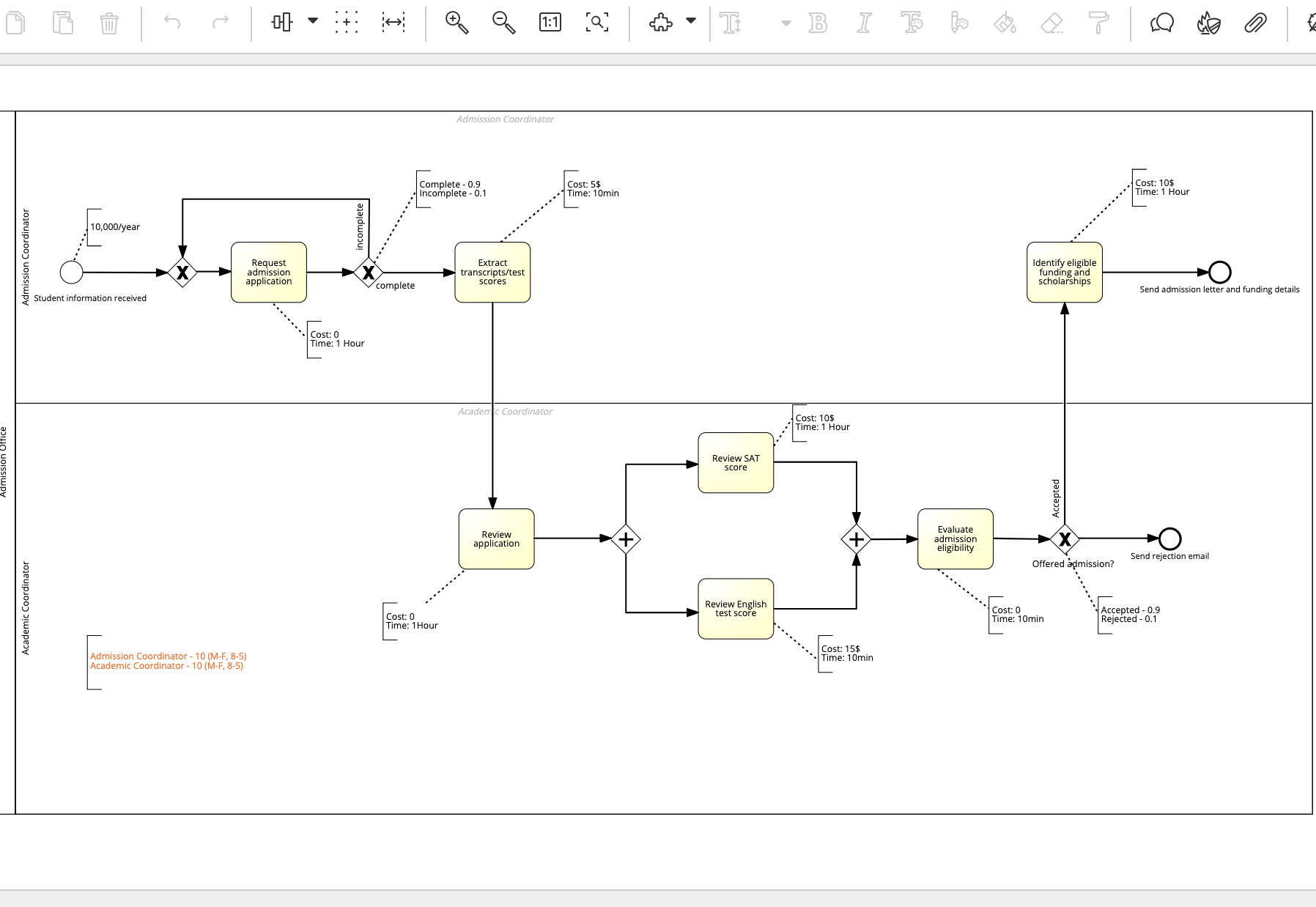Attach a file with the paperclip icon
The image size is (1316, 907).
[1254, 23]
